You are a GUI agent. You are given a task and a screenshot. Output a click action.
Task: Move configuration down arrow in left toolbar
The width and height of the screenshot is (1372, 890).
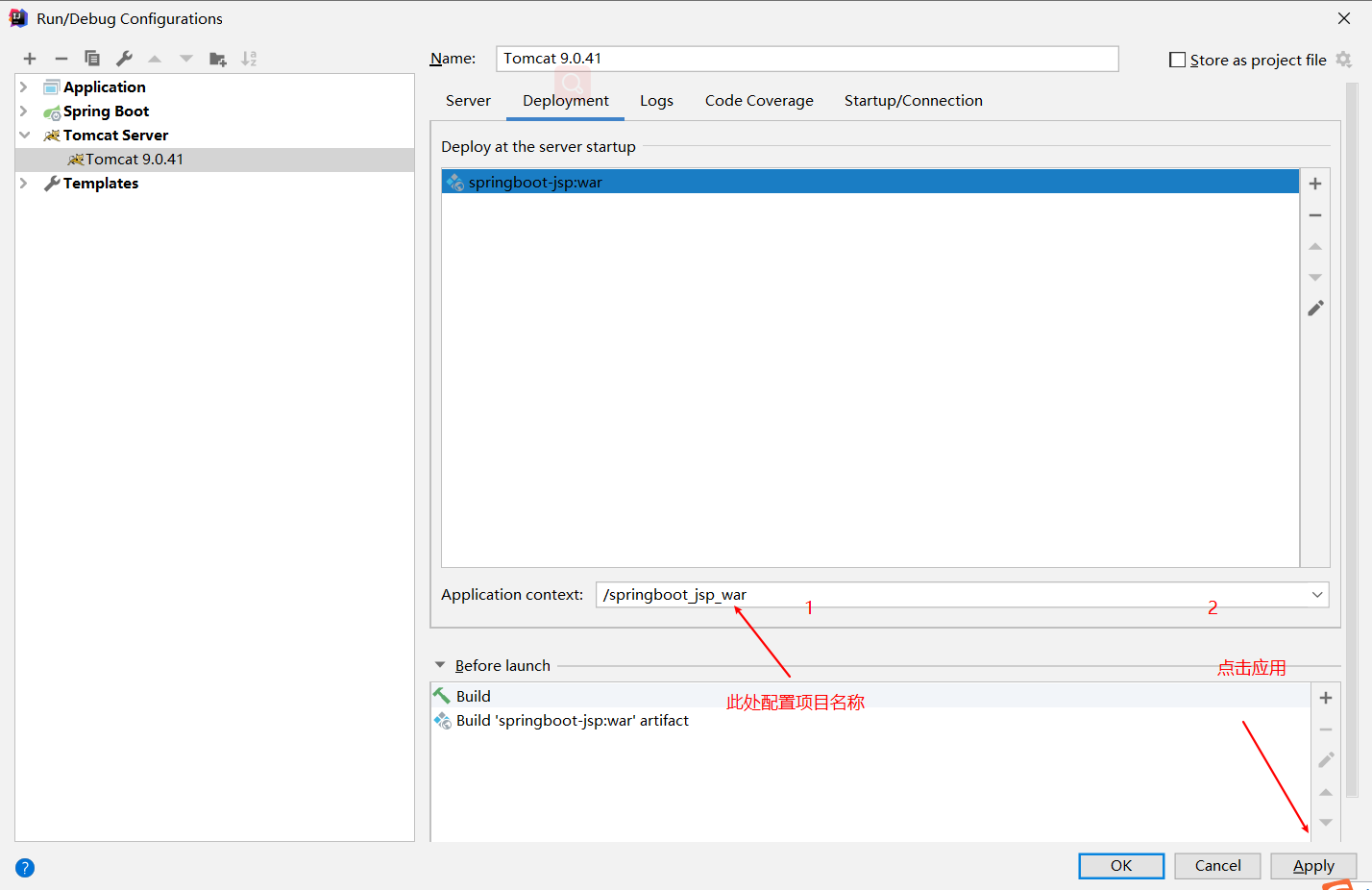point(186,59)
